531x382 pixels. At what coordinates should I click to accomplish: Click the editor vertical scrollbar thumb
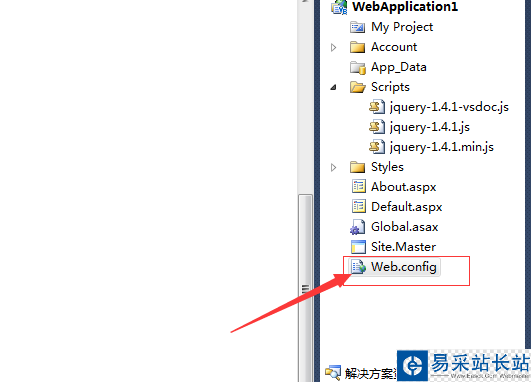(305, 288)
